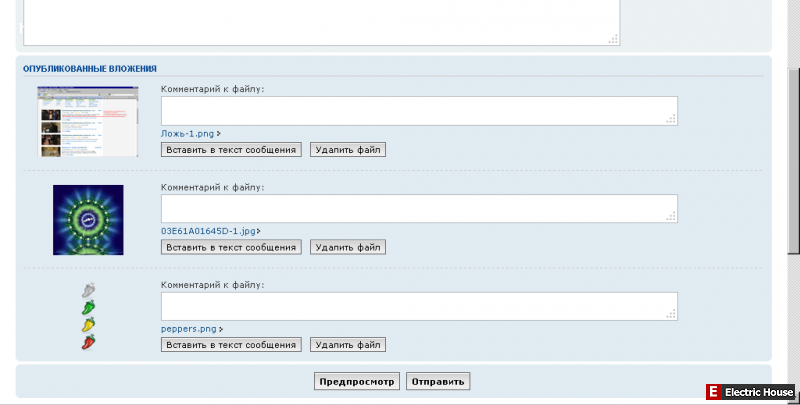This screenshot has height=405, width=800.
Task: Insert 03E61A01645D-1.jpg into message text
Action: [231, 247]
